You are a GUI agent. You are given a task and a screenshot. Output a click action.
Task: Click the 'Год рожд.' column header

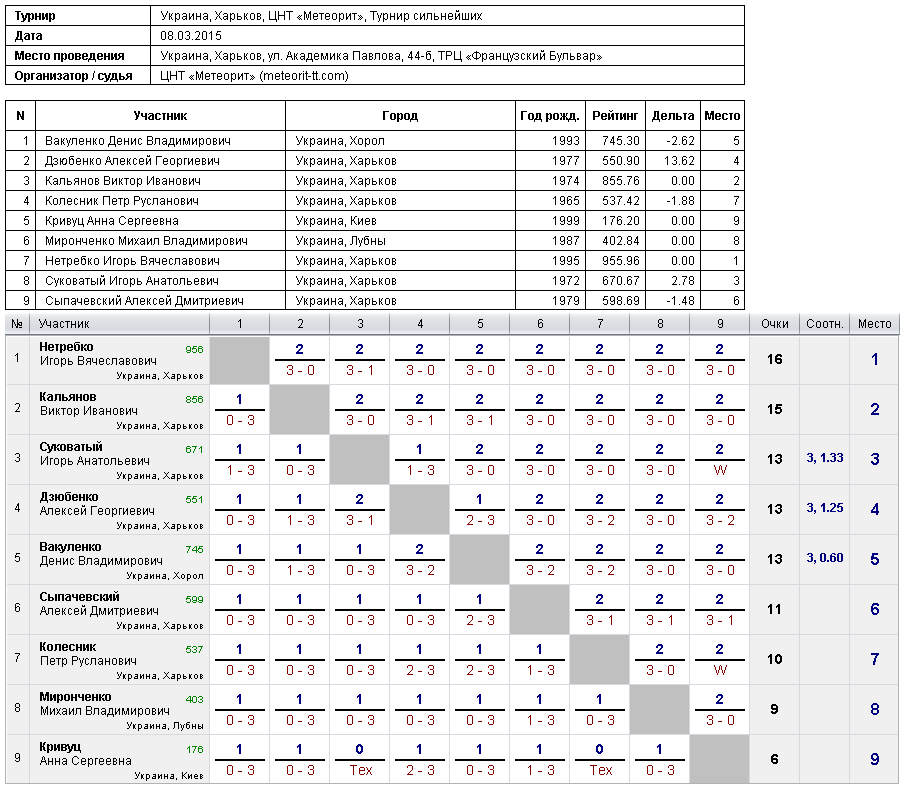(550, 116)
